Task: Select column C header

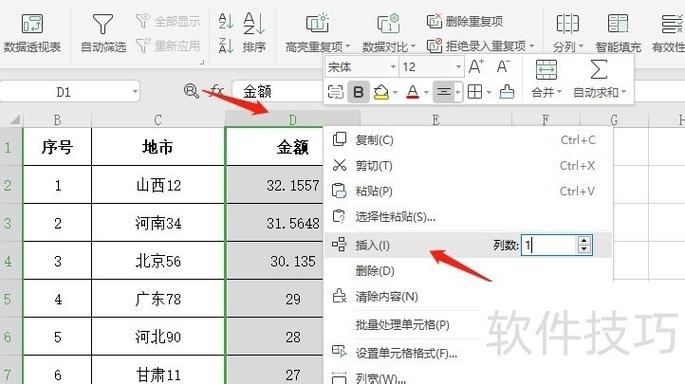Action: [x=158, y=119]
